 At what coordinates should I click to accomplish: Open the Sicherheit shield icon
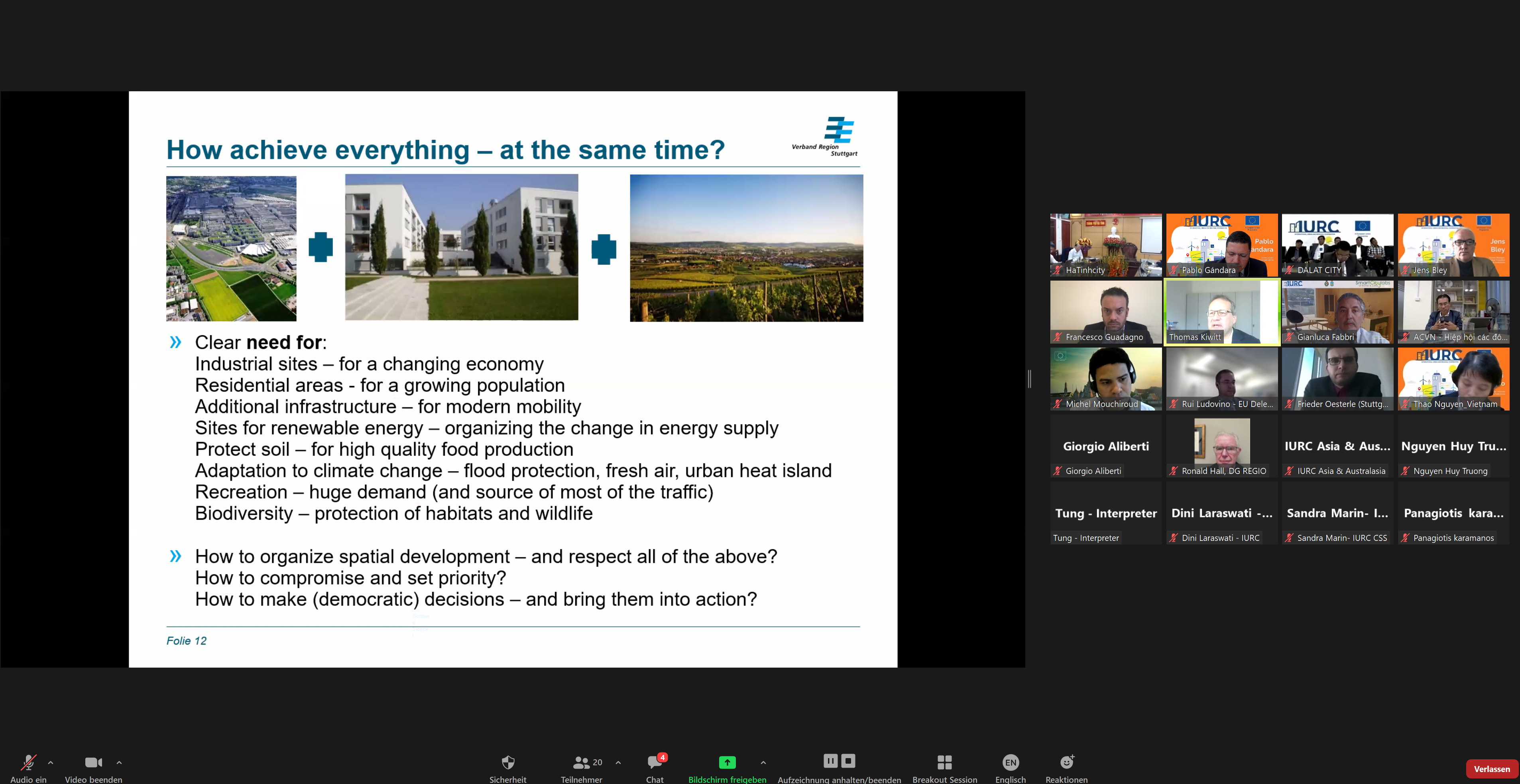coord(507,762)
